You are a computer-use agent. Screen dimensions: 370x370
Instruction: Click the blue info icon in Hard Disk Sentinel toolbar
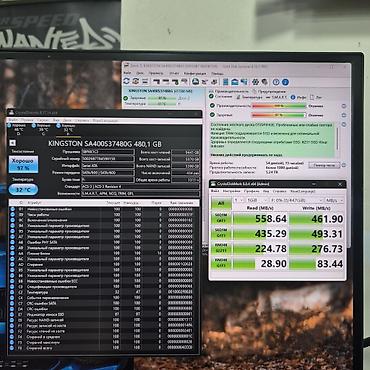pyautogui.click(x=285, y=82)
